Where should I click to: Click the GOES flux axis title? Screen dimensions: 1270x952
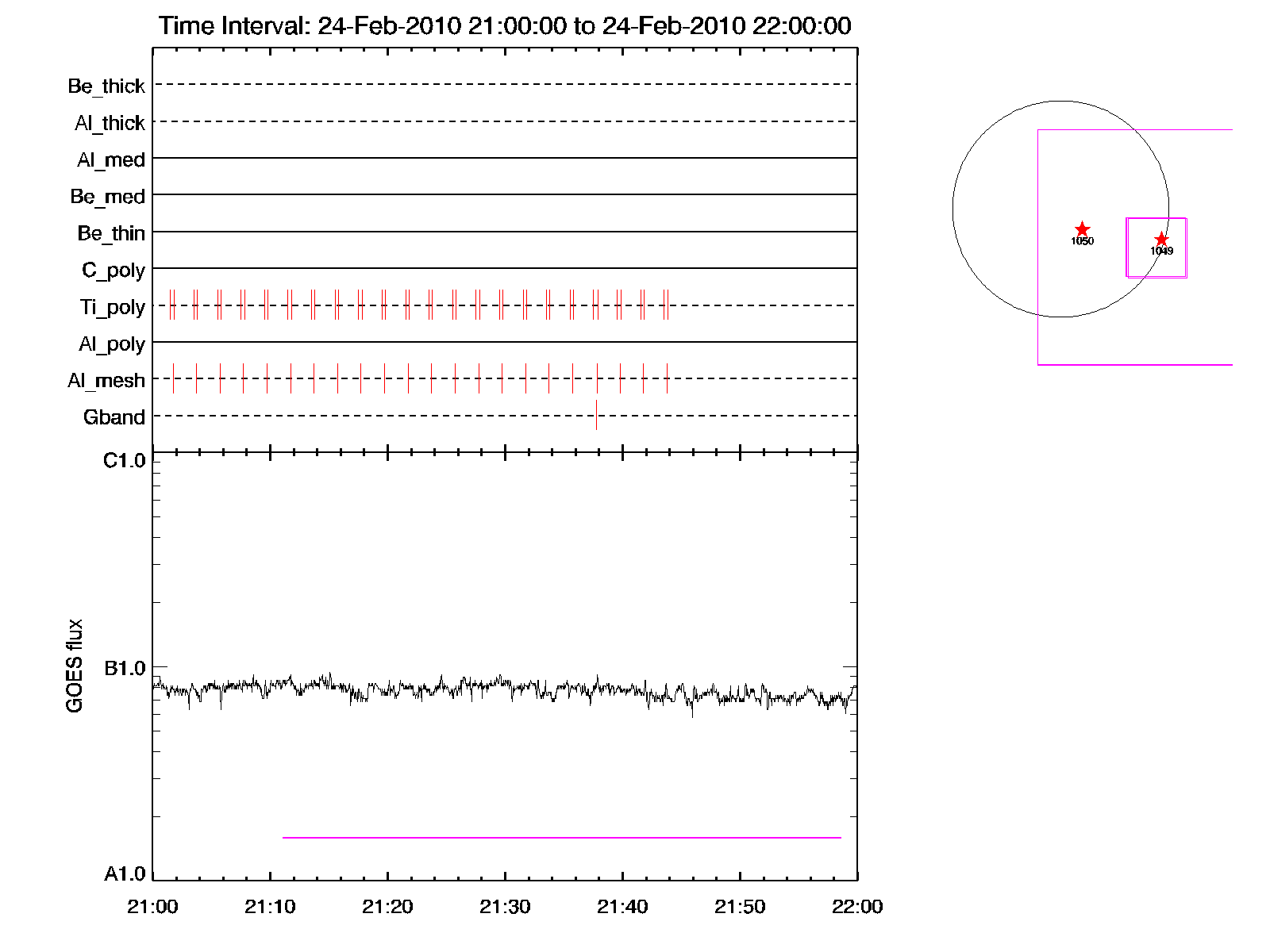point(75,666)
